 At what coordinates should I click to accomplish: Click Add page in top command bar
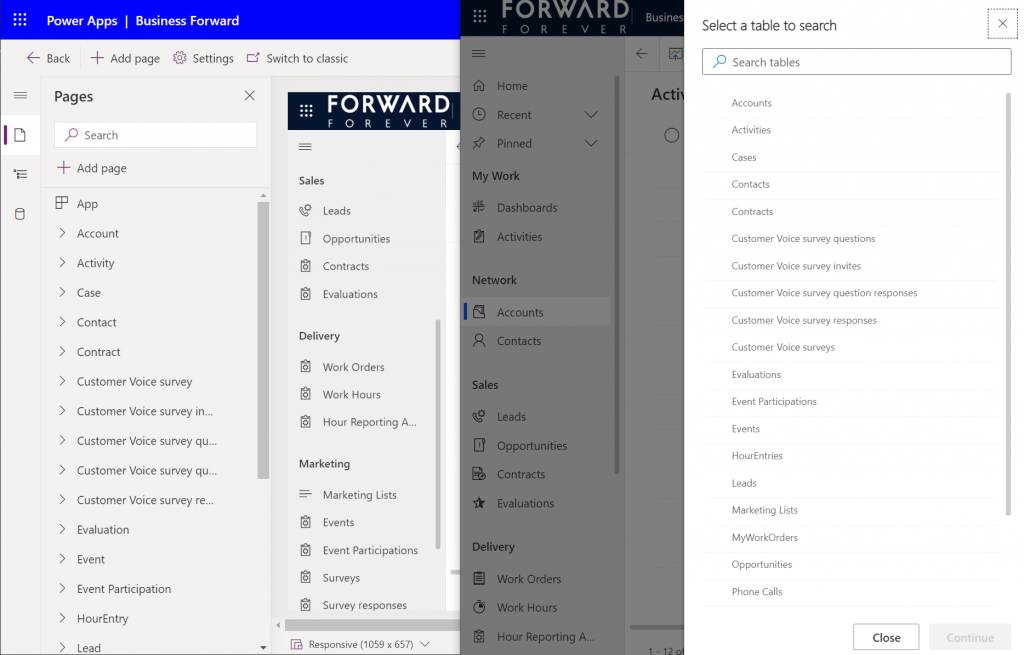coord(125,58)
